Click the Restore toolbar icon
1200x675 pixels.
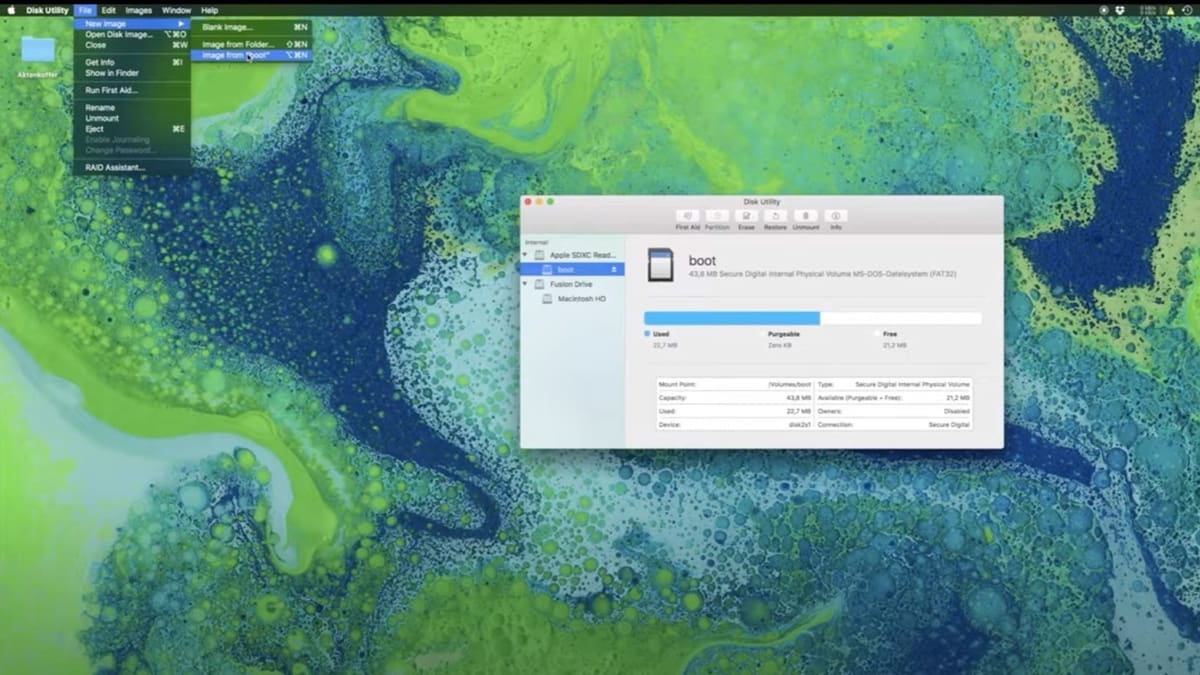[x=776, y=216]
